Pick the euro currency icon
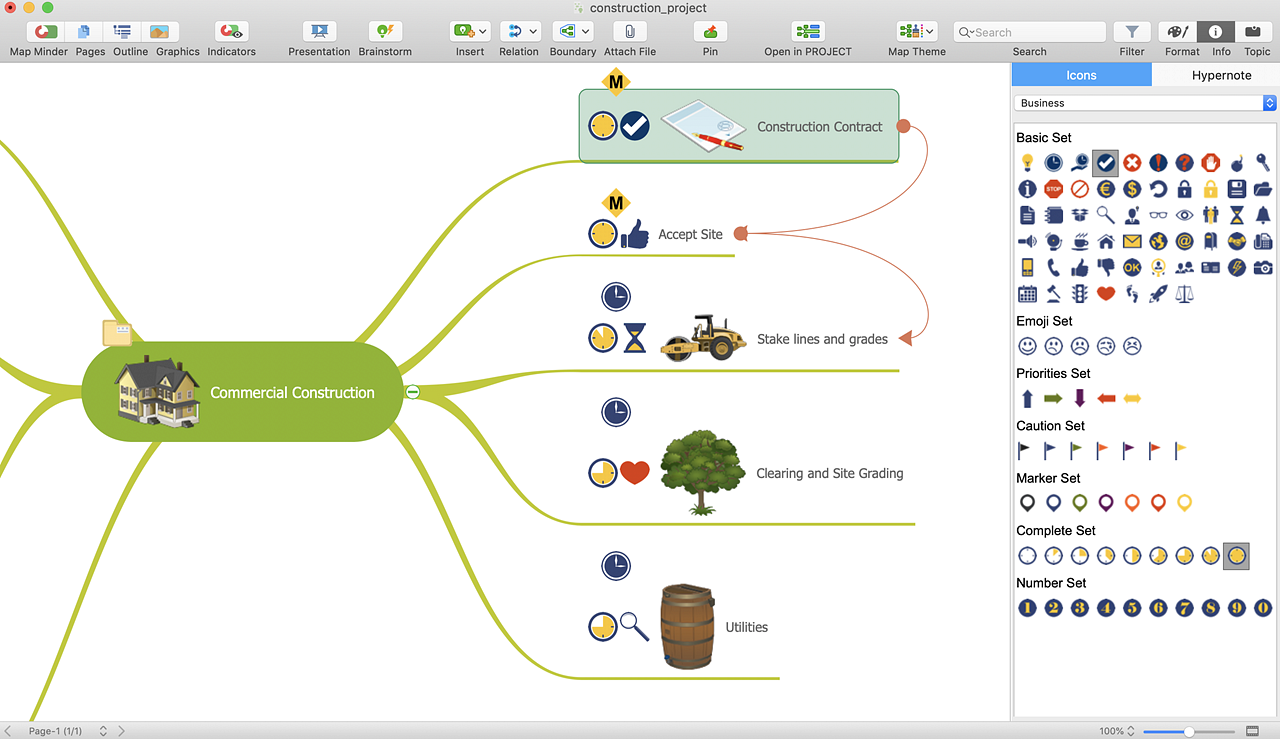 [x=1106, y=188]
